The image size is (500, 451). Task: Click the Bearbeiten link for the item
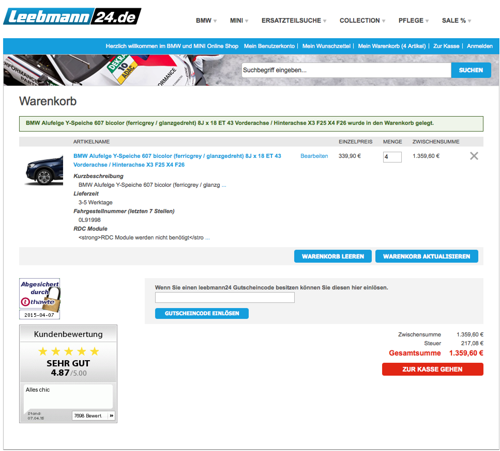point(314,156)
